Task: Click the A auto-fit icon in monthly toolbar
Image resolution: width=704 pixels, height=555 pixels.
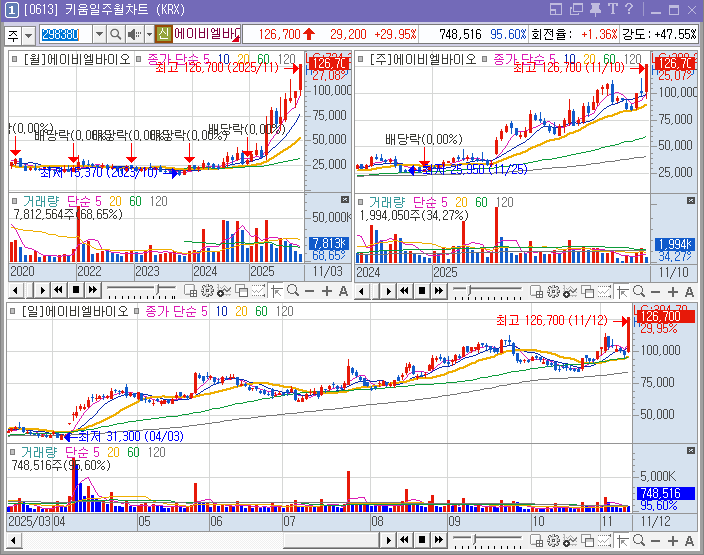Action: point(343,291)
